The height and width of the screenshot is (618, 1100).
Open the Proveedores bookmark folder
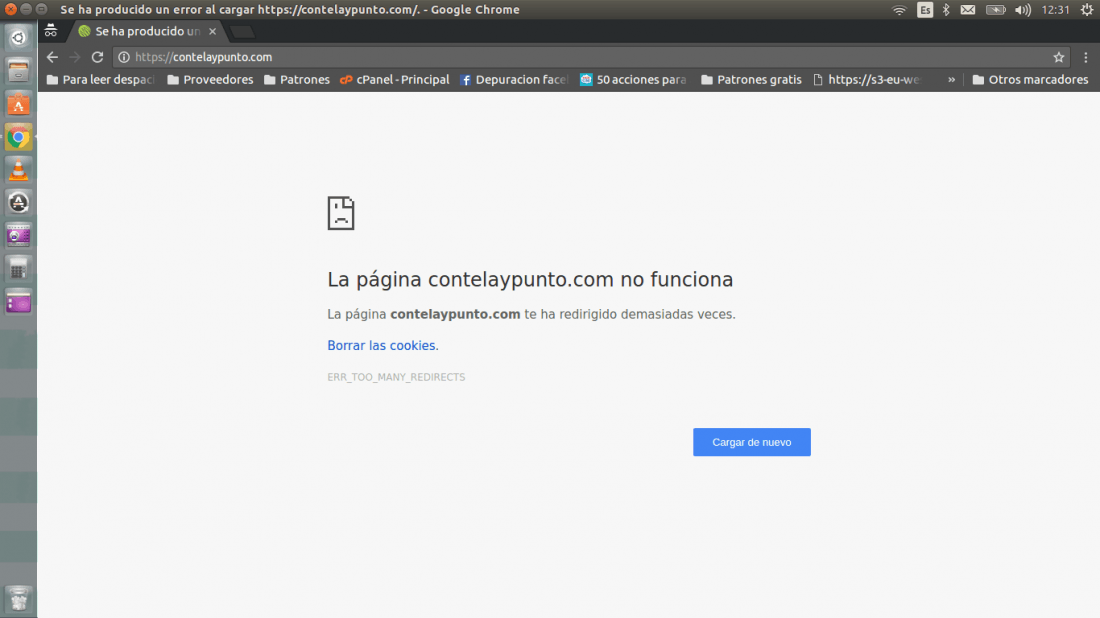click(x=210, y=80)
